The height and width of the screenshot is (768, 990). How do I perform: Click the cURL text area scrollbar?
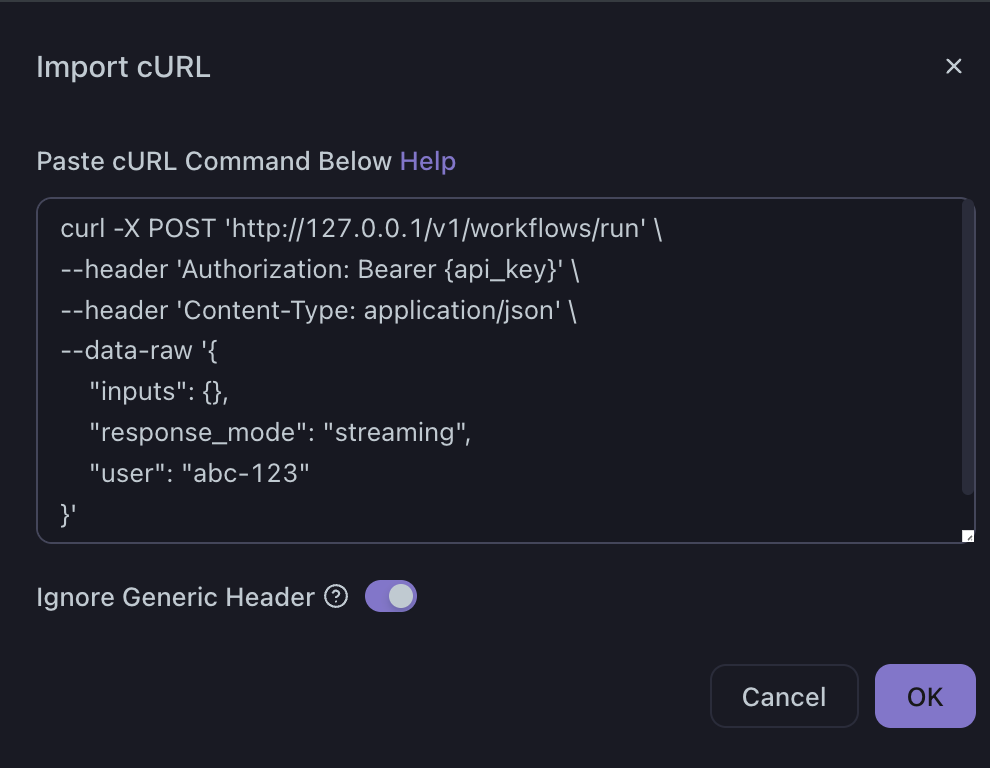pos(967,350)
